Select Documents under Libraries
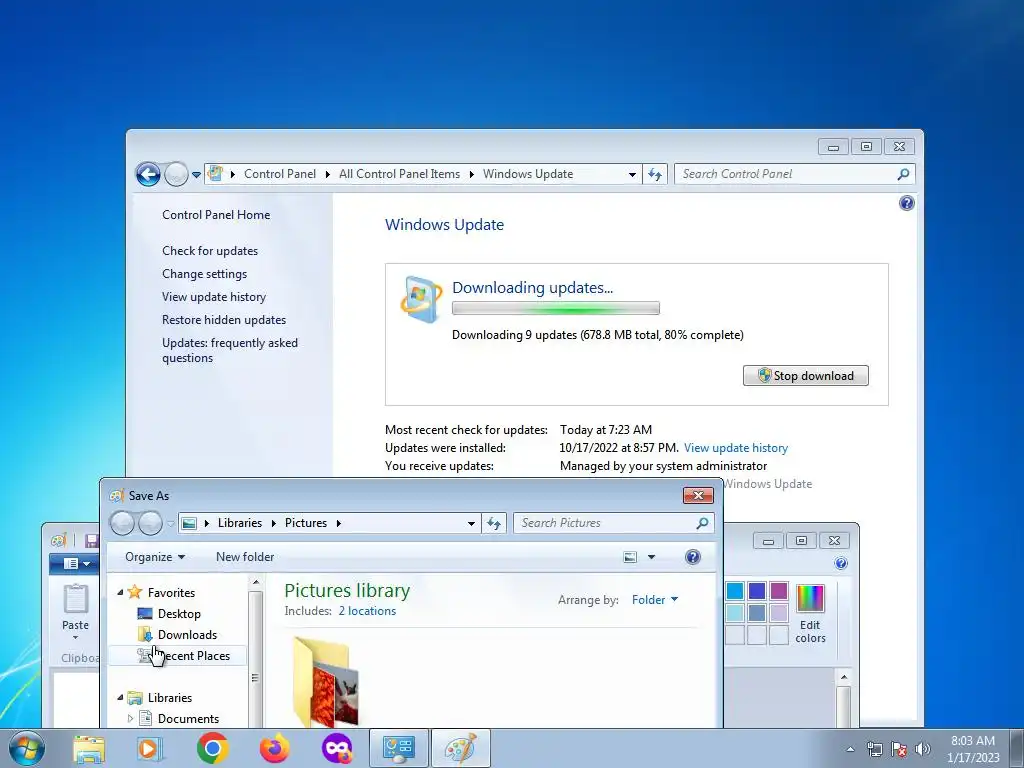 (188, 718)
